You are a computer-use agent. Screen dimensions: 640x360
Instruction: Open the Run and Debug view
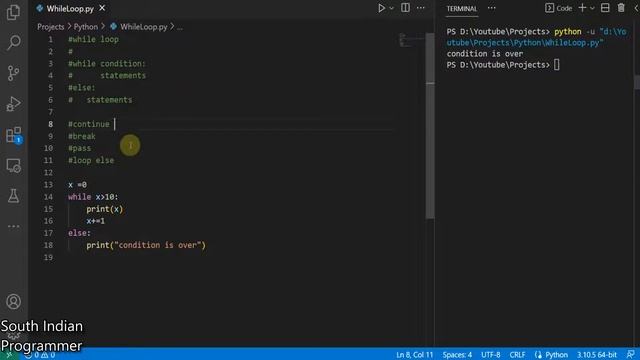click(13, 104)
